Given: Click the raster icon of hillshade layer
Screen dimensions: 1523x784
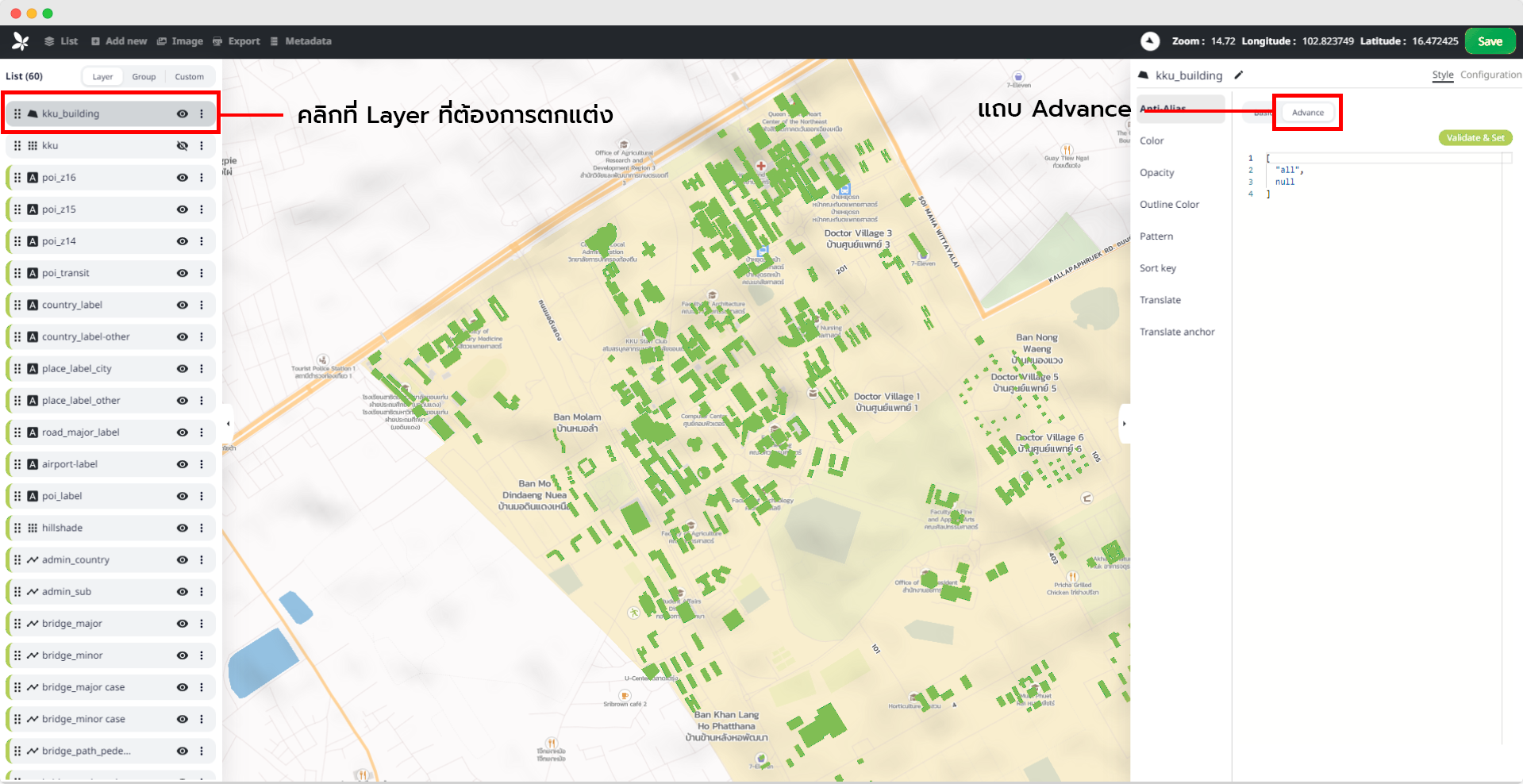Looking at the screenshot, I should pyautogui.click(x=33, y=528).
